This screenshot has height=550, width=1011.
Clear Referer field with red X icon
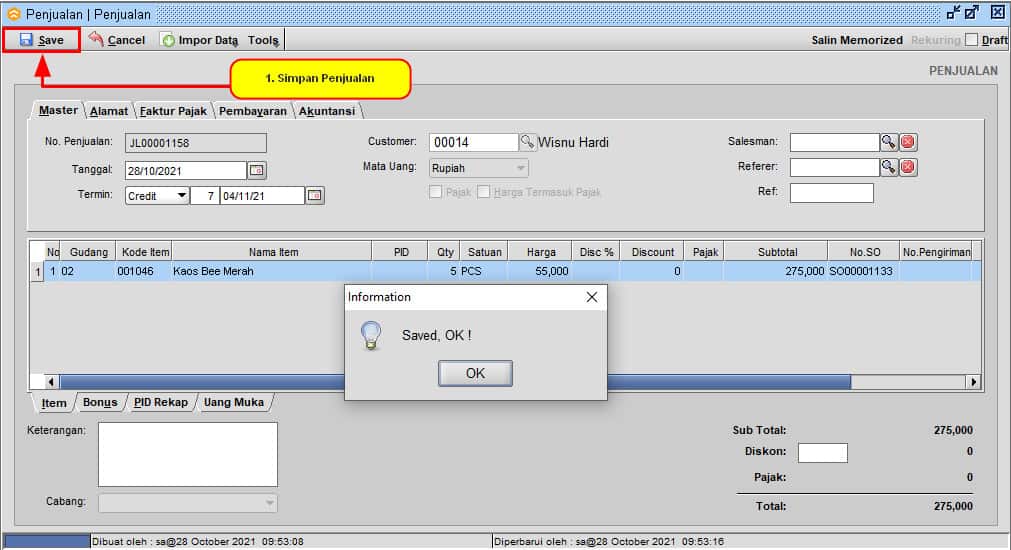[x=908, y=167]
